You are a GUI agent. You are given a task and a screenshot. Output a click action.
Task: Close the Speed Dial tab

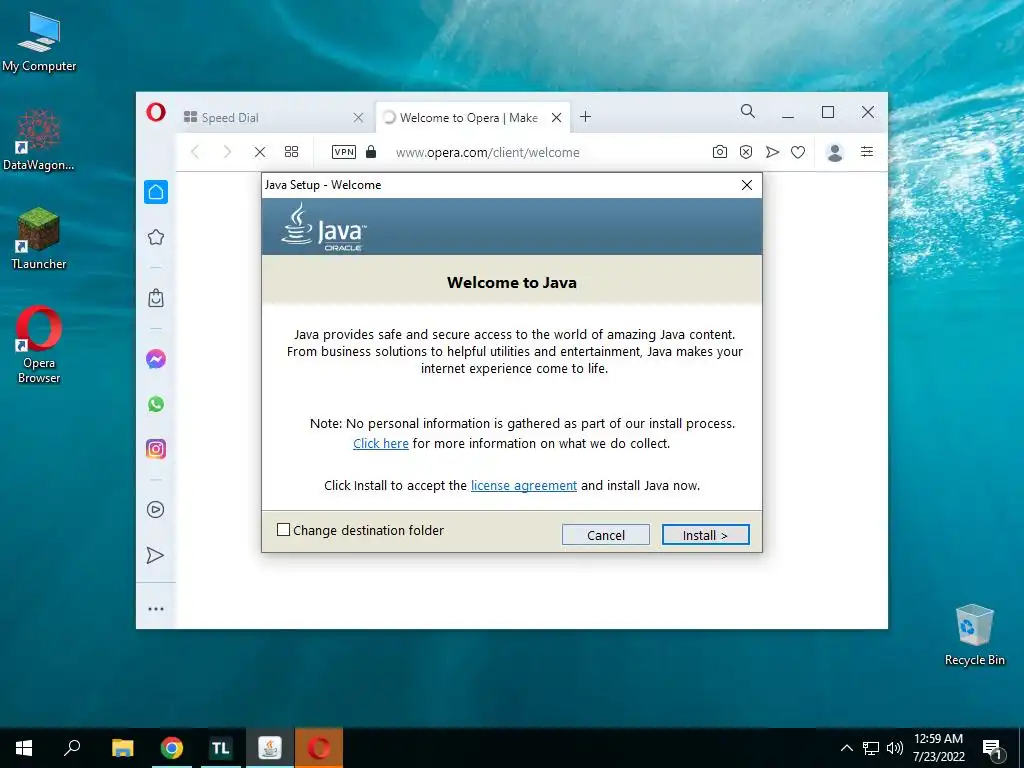click(358, 118)
